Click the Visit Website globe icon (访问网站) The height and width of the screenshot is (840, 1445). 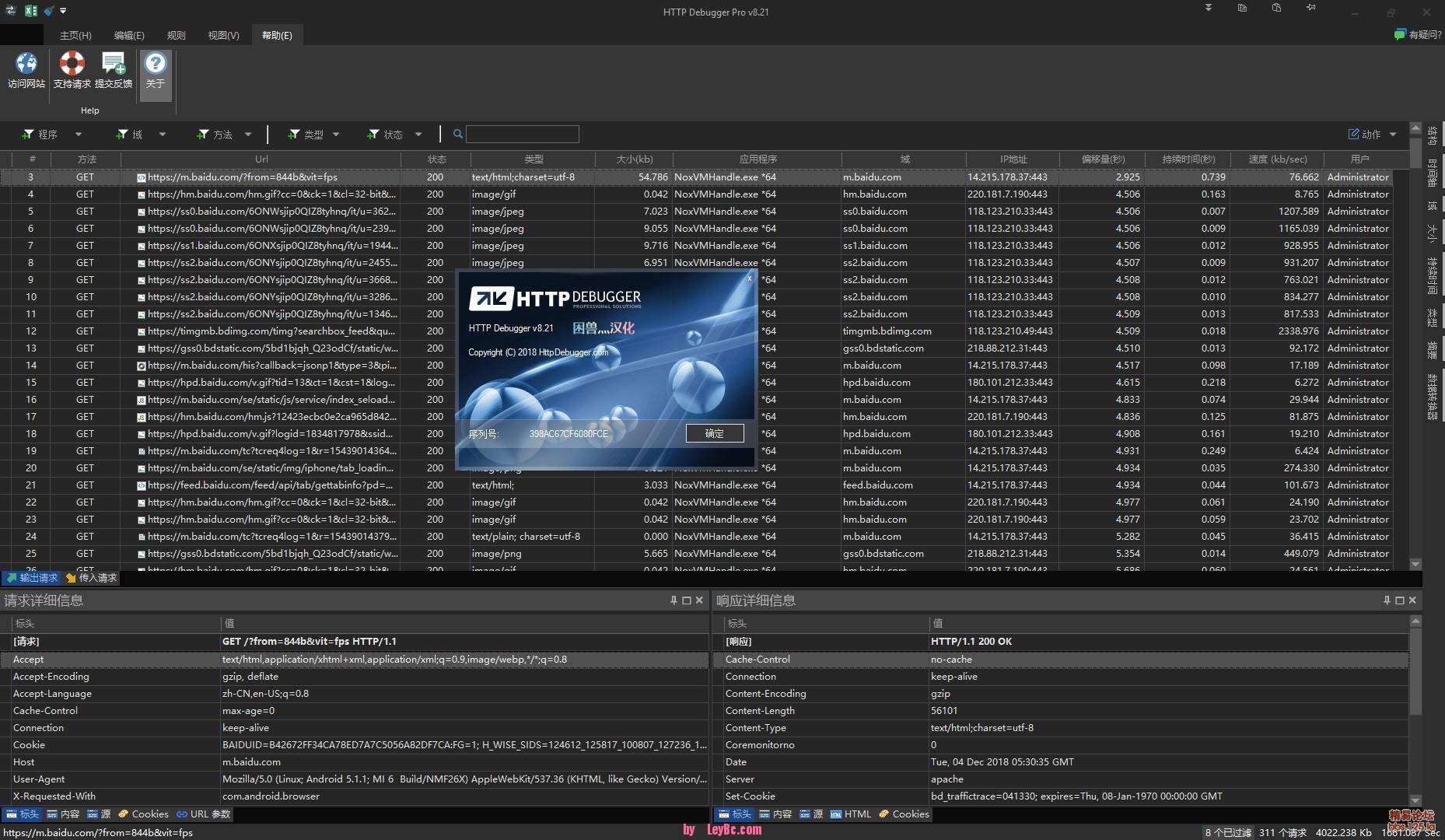(26, 64)
